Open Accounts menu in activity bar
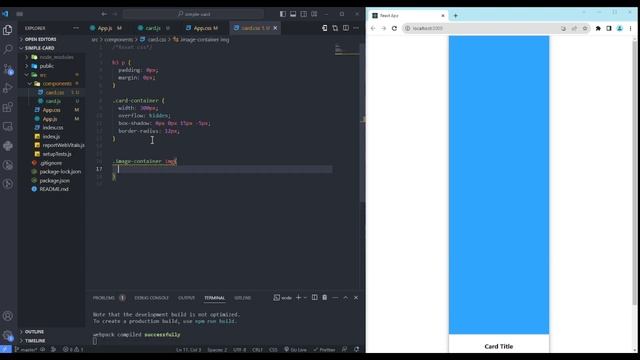The height and width of the screenshot is (360, 640). (x=7, y=316)
